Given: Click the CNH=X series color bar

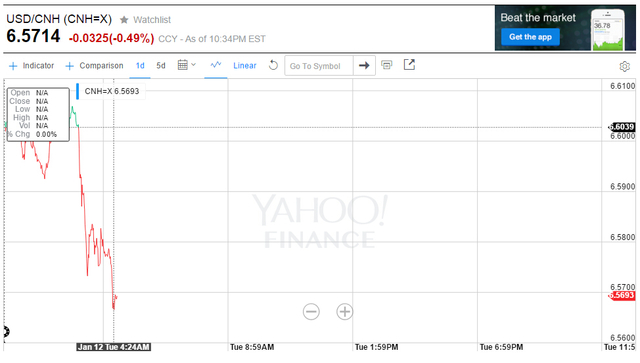Looking at the screenshot, I should (78, 91).
